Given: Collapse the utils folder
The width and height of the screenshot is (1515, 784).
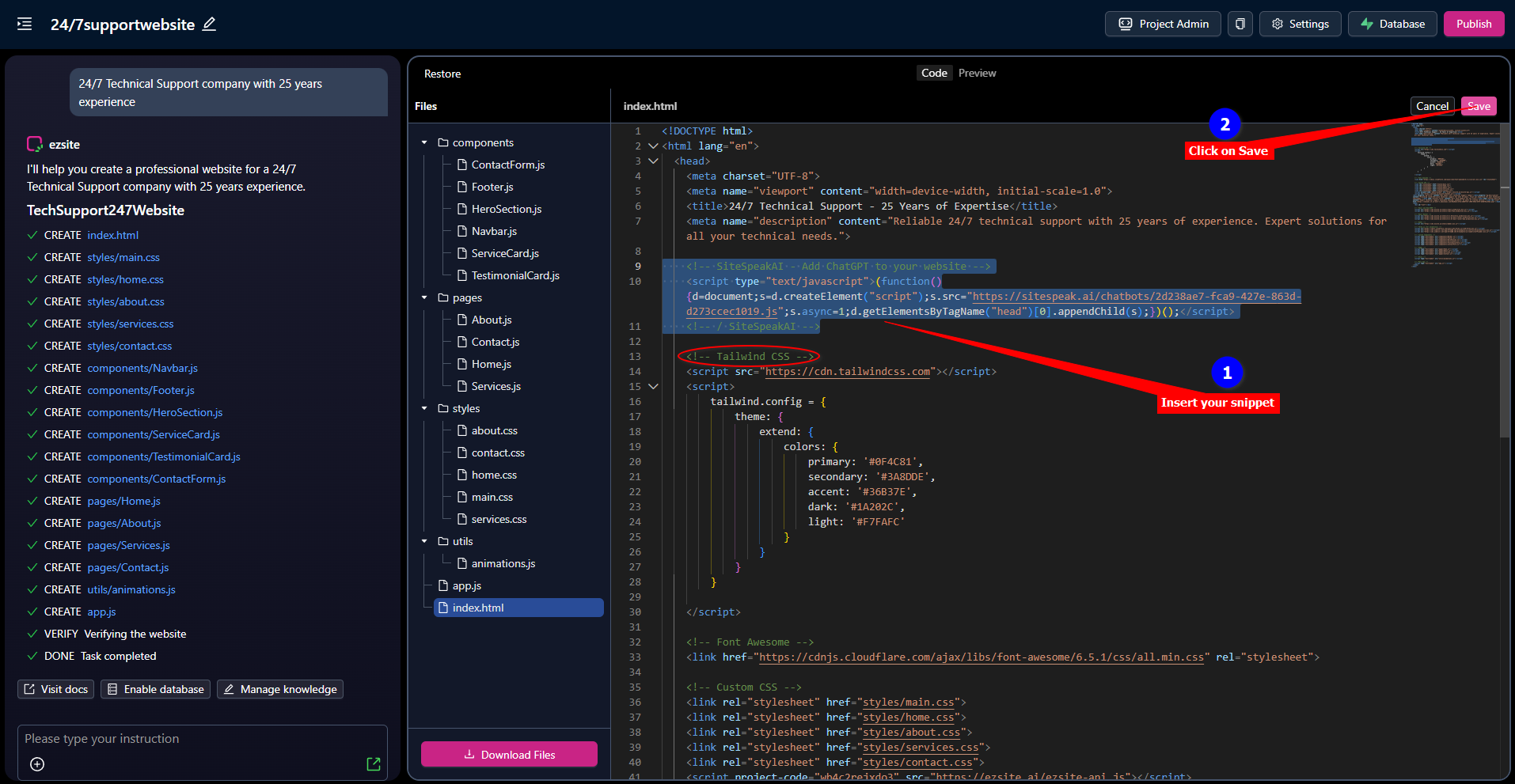Looking at the screenshot, I should (424, 541).
